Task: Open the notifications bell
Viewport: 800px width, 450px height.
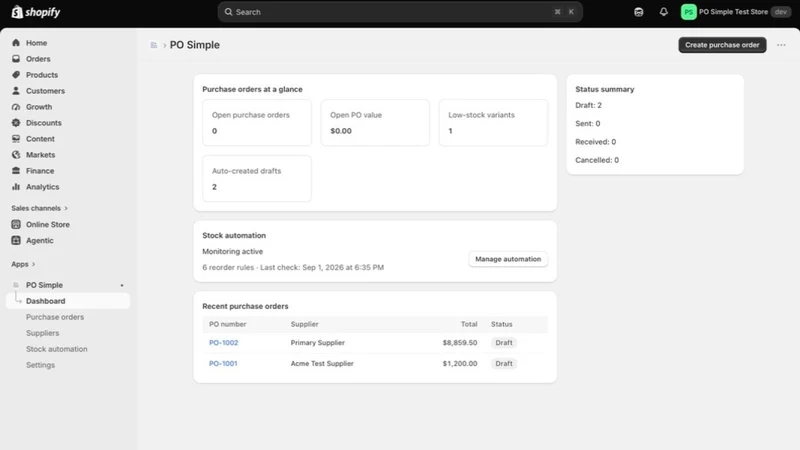Action: 663,12
